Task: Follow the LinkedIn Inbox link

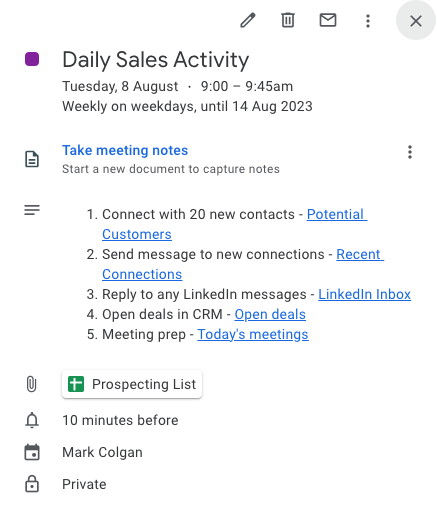Action: coord(364,294)
